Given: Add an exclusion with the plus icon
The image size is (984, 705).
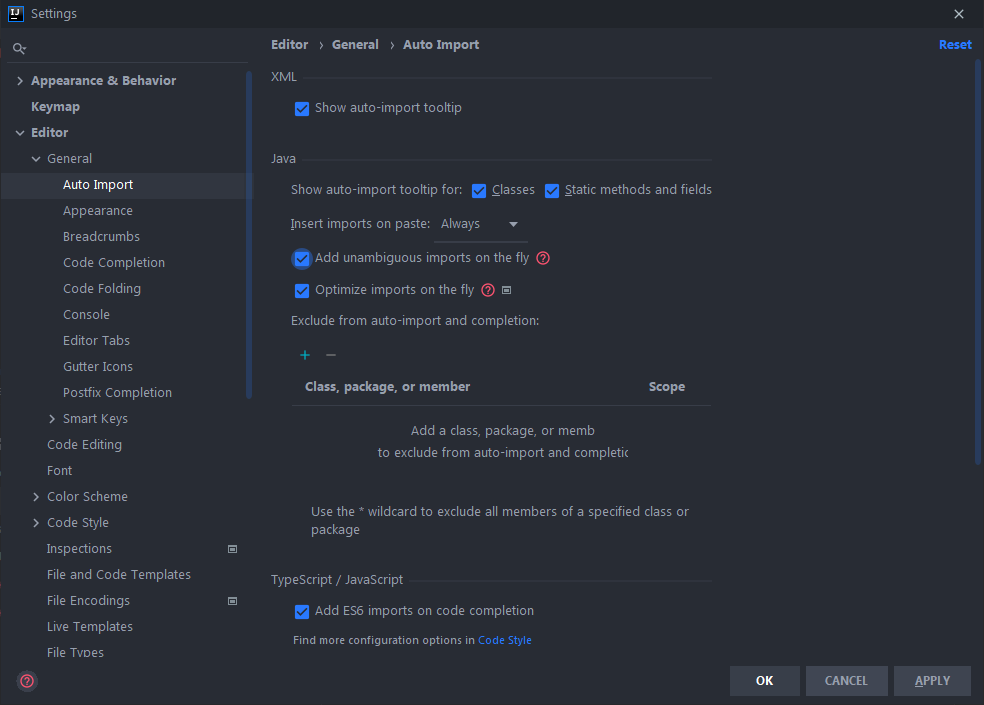Looking at the screenshot, I should pos(305,355).
